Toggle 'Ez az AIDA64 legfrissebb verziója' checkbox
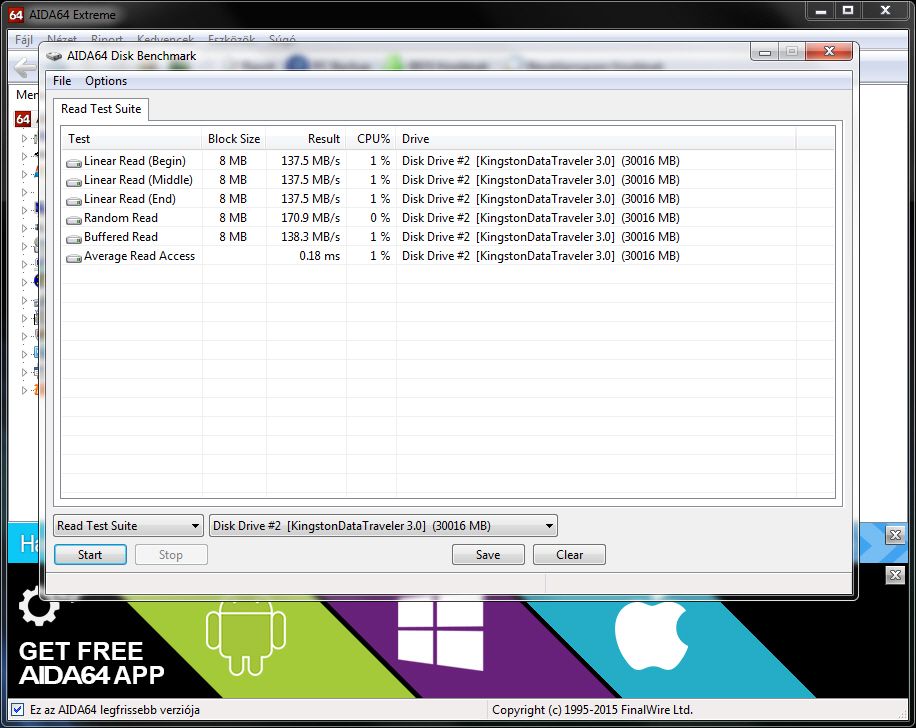The height and width of the screenshot is (728, 916). [18, 710]
